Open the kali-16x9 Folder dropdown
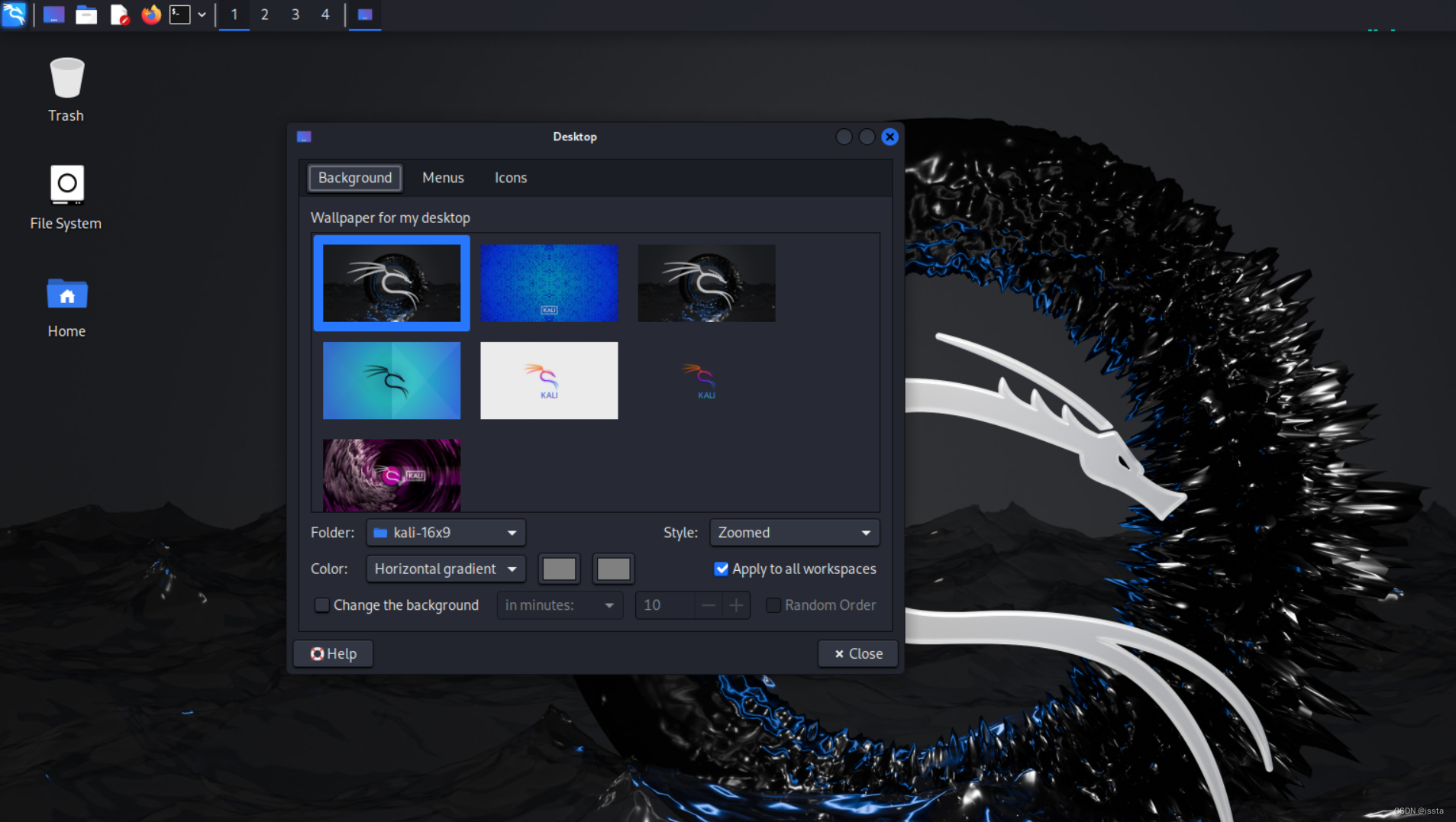1456x822 pixels. click(446, 533)
